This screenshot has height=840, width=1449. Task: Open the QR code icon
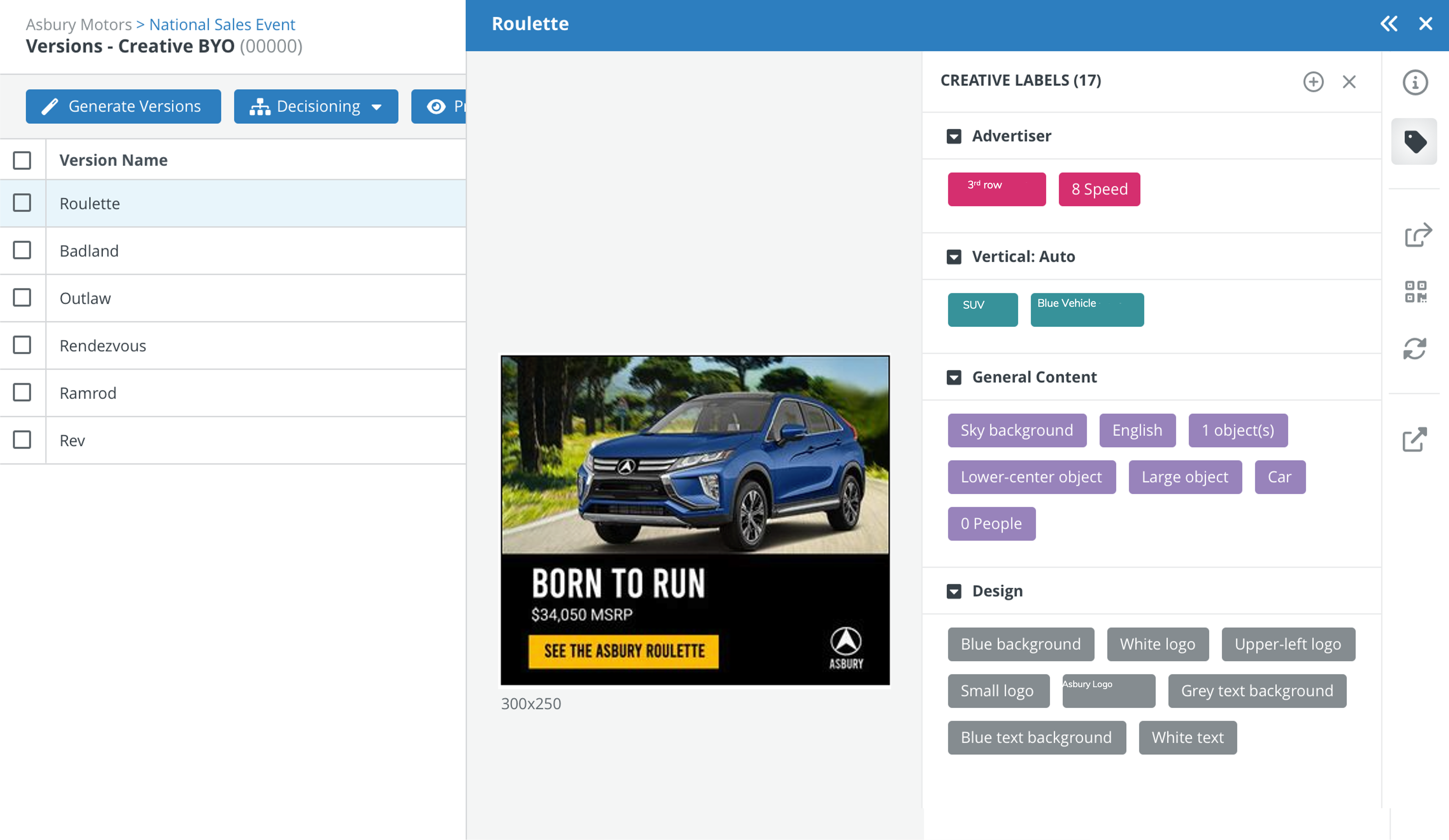1416,292
